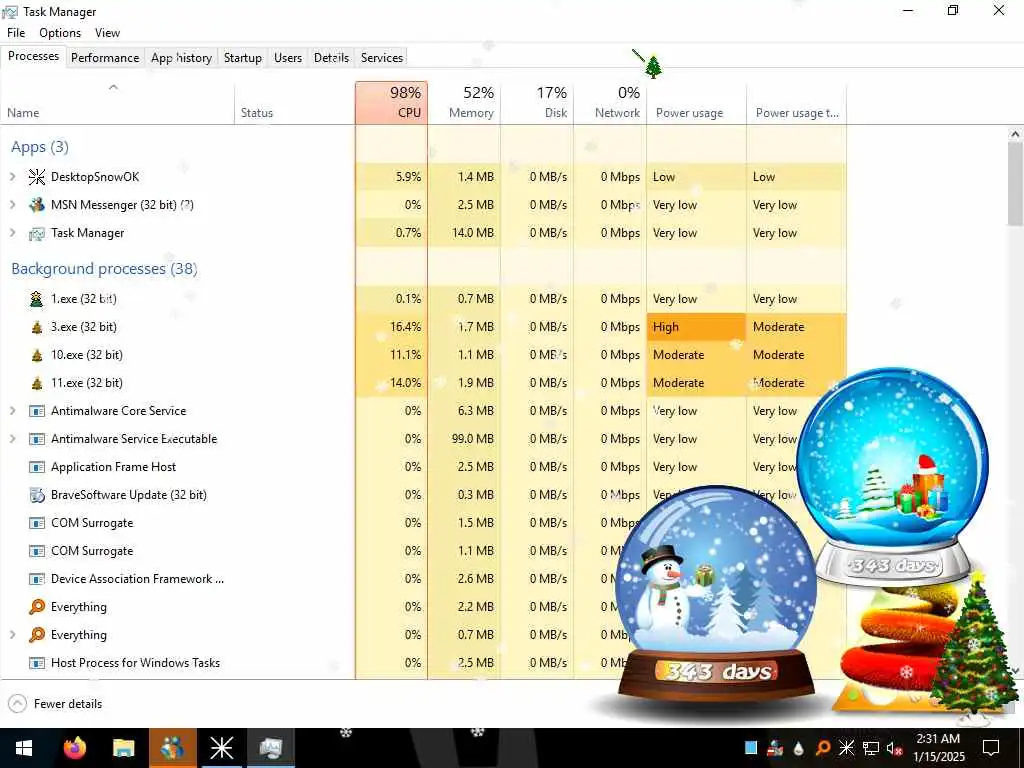Switch to the App history tab
The image size is (1024, 768).
[x=182, y=57]
